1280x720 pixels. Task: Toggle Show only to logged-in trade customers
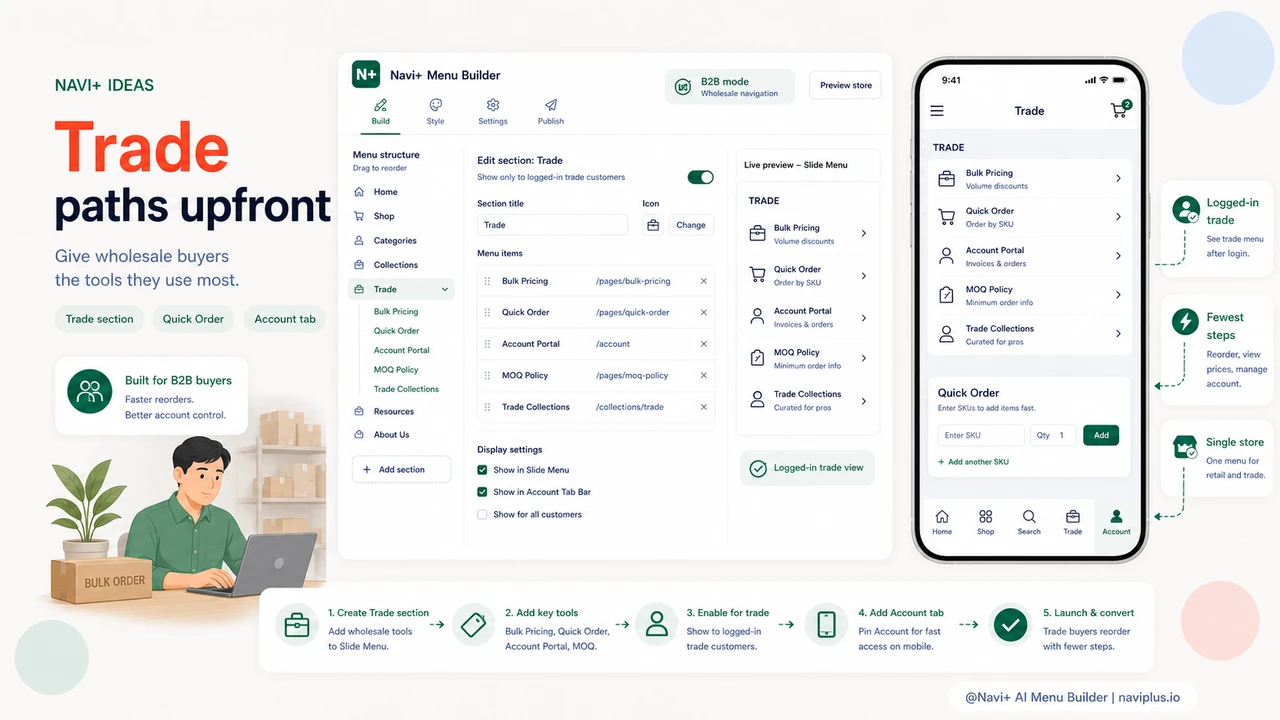(x=700, y=177)
